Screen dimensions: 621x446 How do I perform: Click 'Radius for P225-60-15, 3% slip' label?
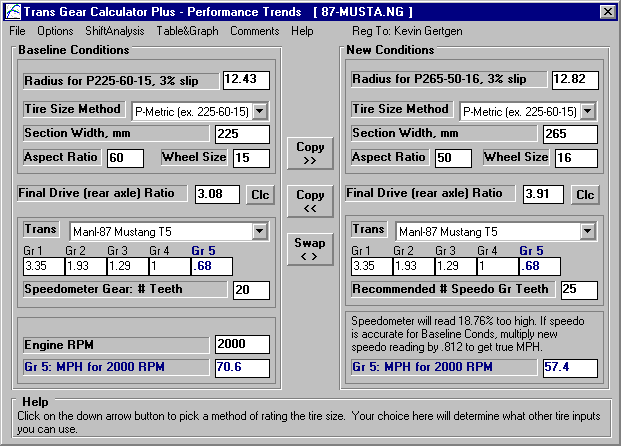coord(121,81)
